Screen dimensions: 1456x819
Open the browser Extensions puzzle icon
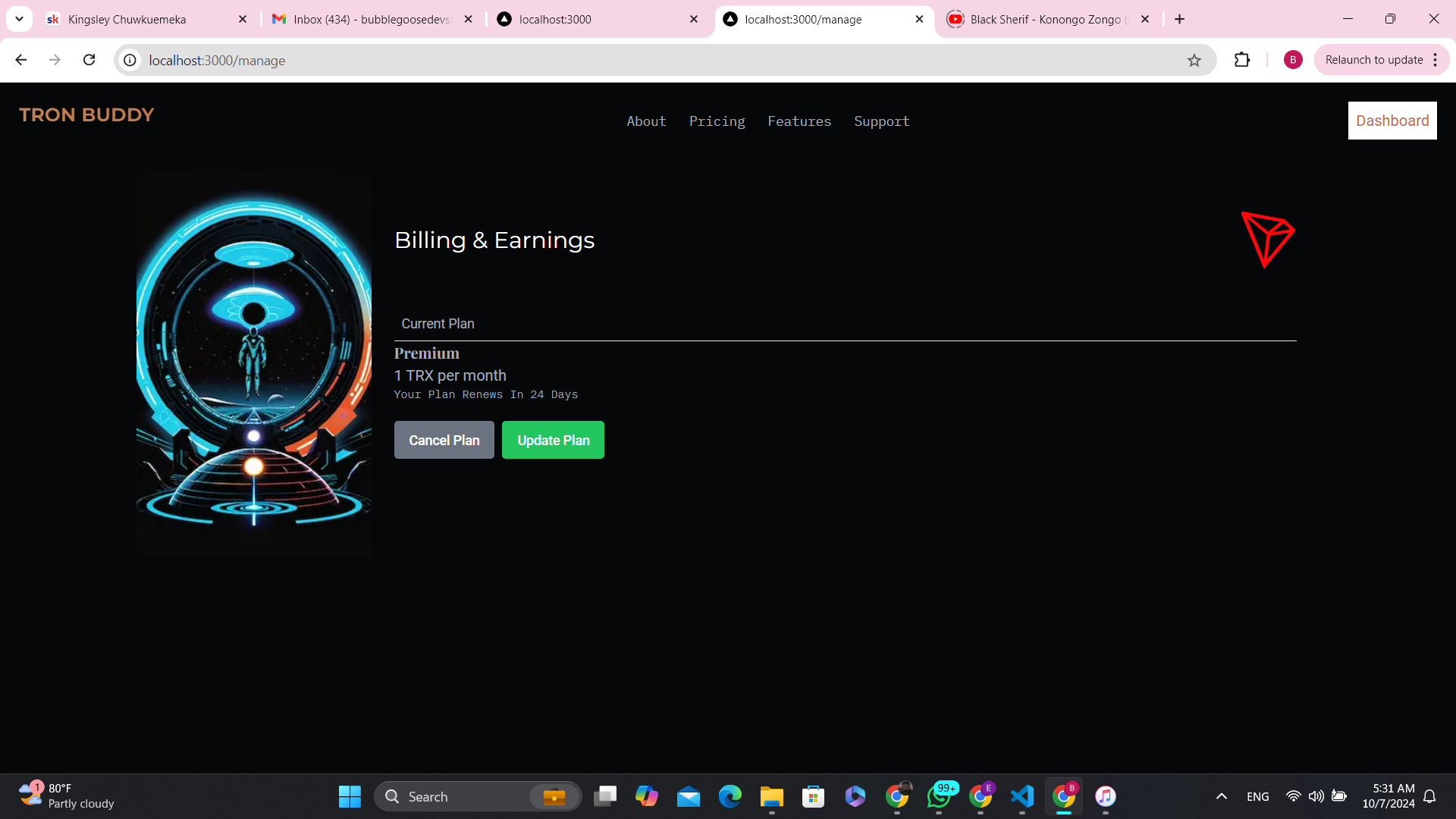(1242, 60)
